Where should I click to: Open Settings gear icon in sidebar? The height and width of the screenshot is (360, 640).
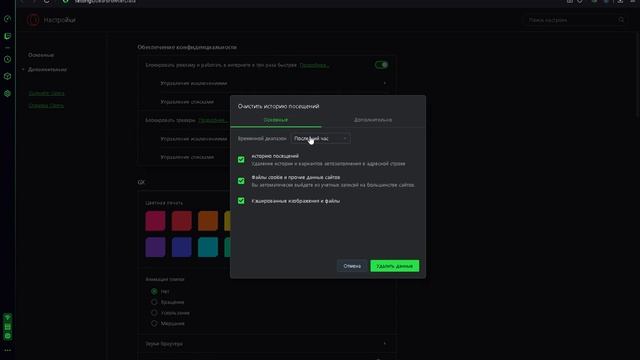click(7, 93)
